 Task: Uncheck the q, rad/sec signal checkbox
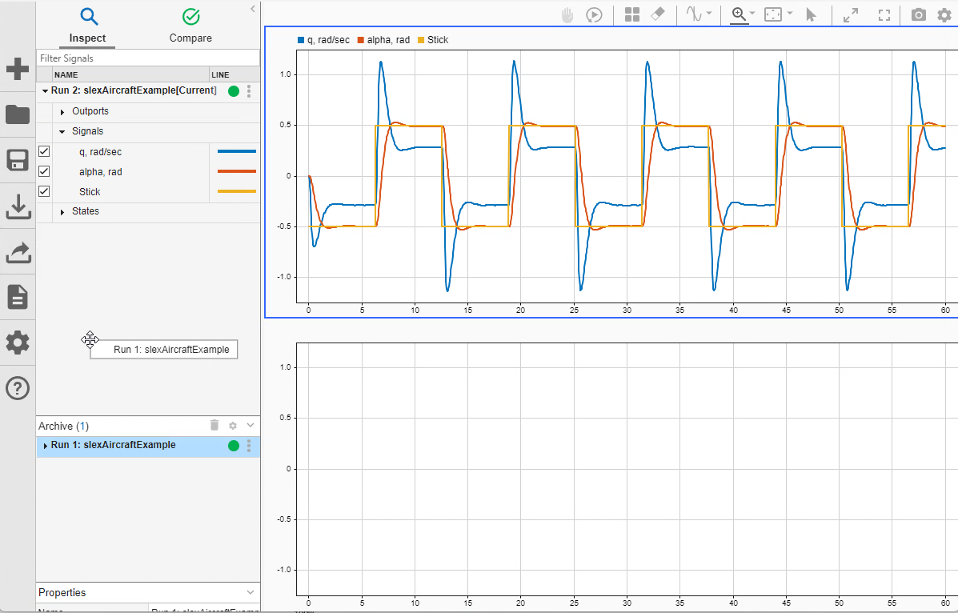44,152
